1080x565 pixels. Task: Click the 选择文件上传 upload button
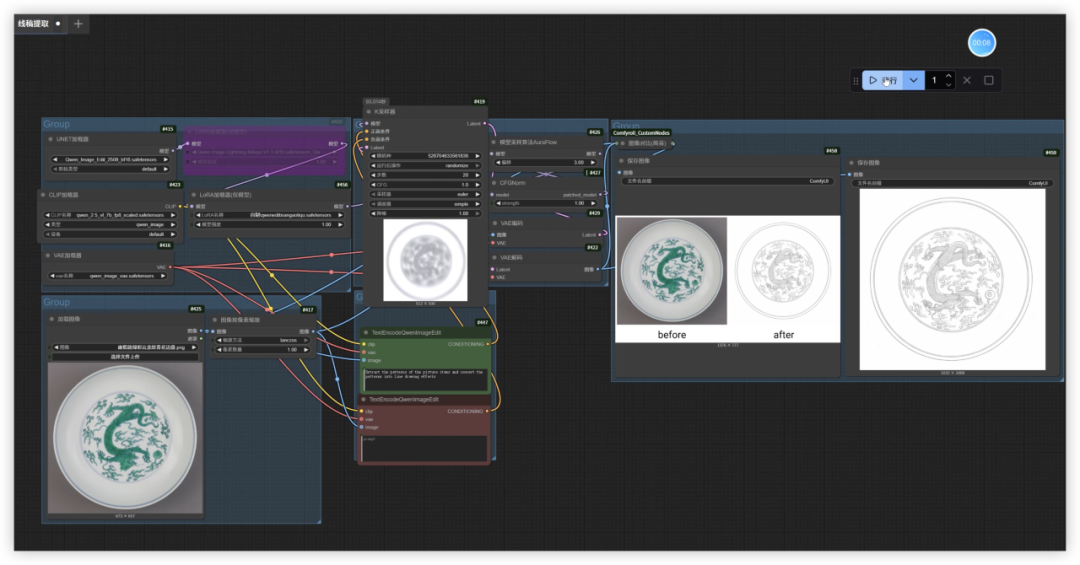click(124, 356)
